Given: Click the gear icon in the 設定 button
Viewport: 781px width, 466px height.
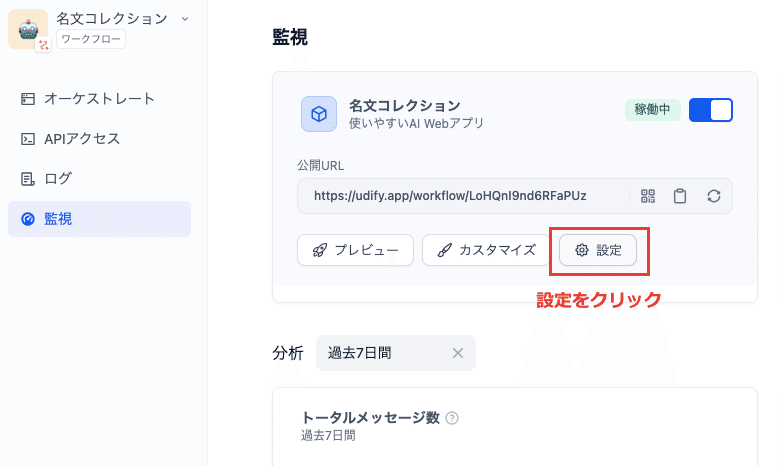Looking at the screenshot, I should click(x=582, y=250).
